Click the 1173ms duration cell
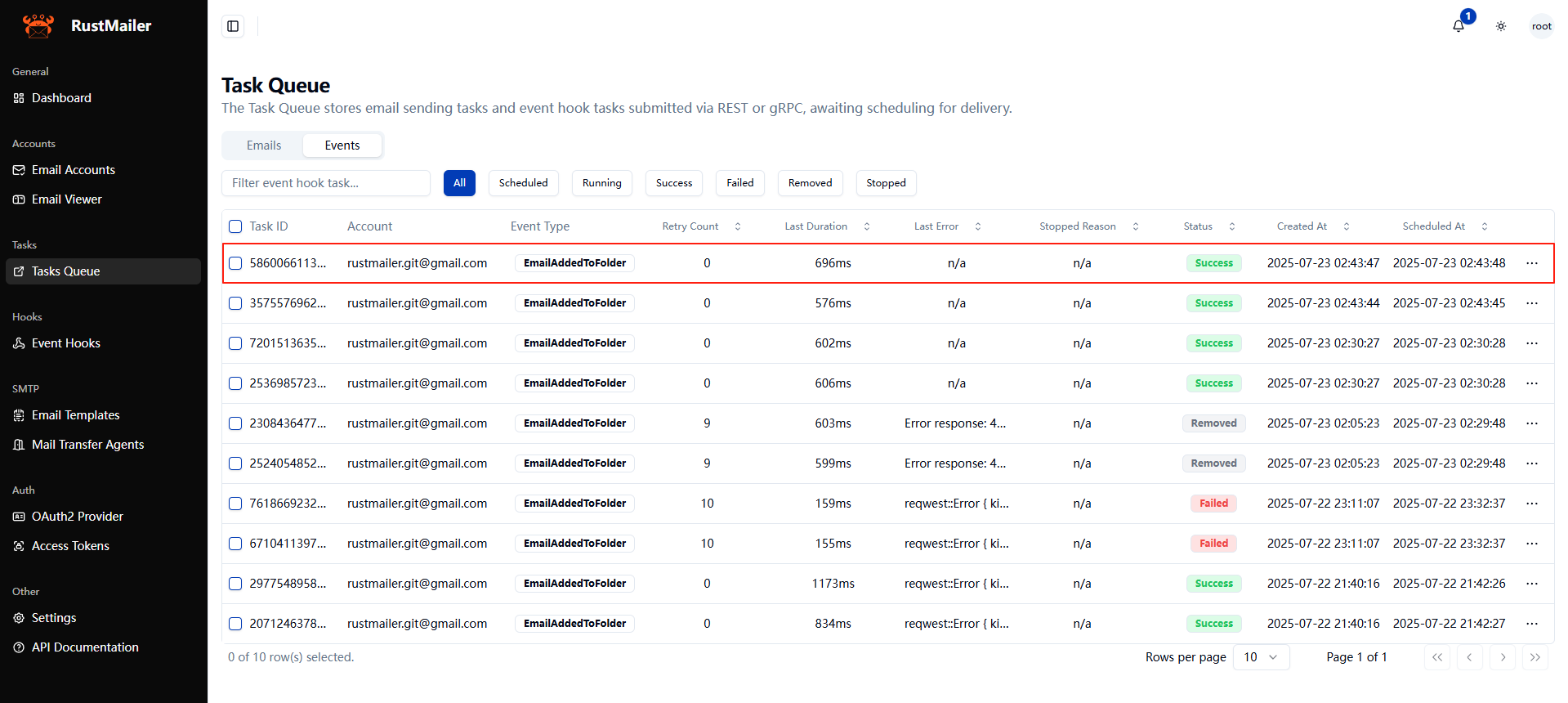Viewport: 1568px width, 703px height. (833, 584)
